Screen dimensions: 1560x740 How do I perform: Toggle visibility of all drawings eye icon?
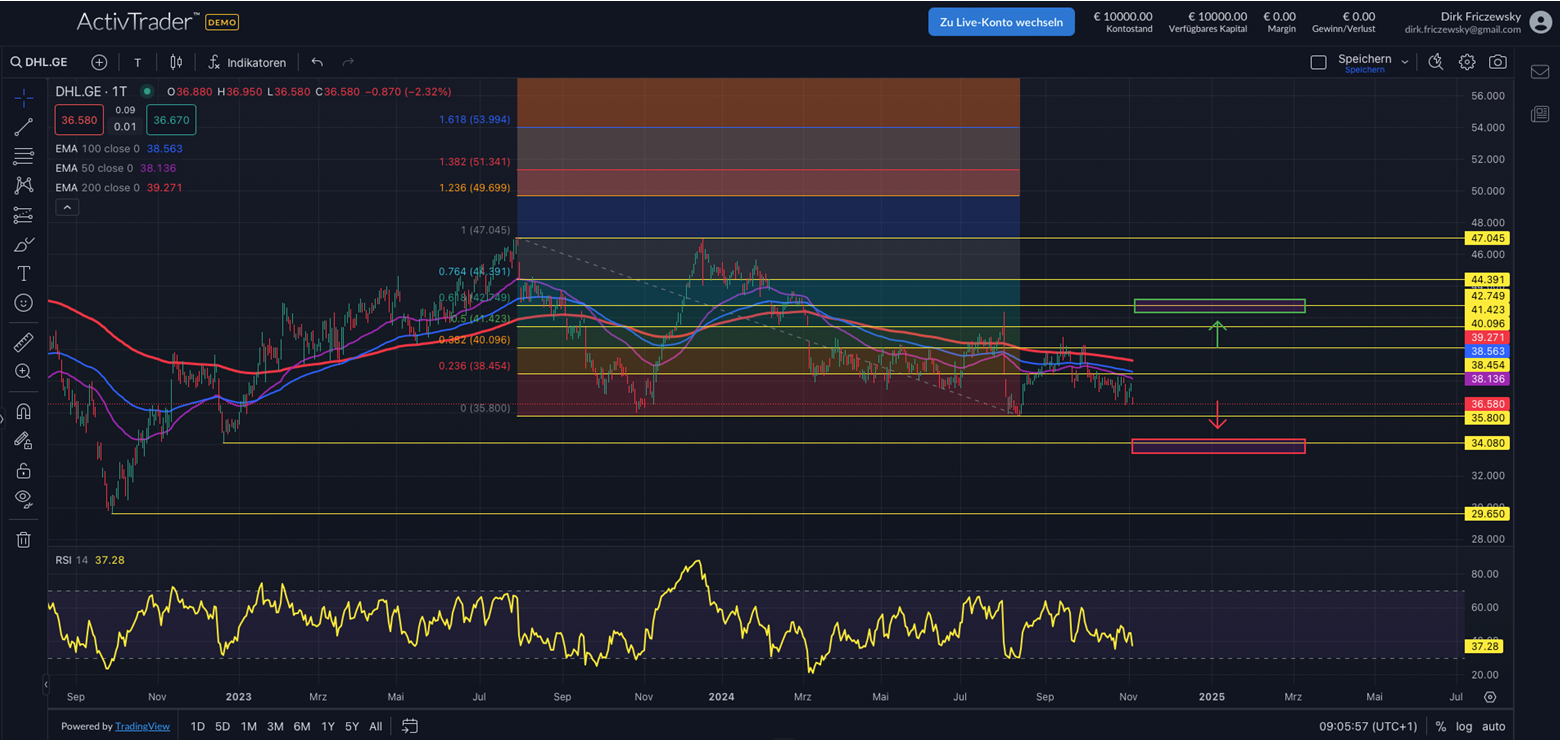[x=24, y=498]
